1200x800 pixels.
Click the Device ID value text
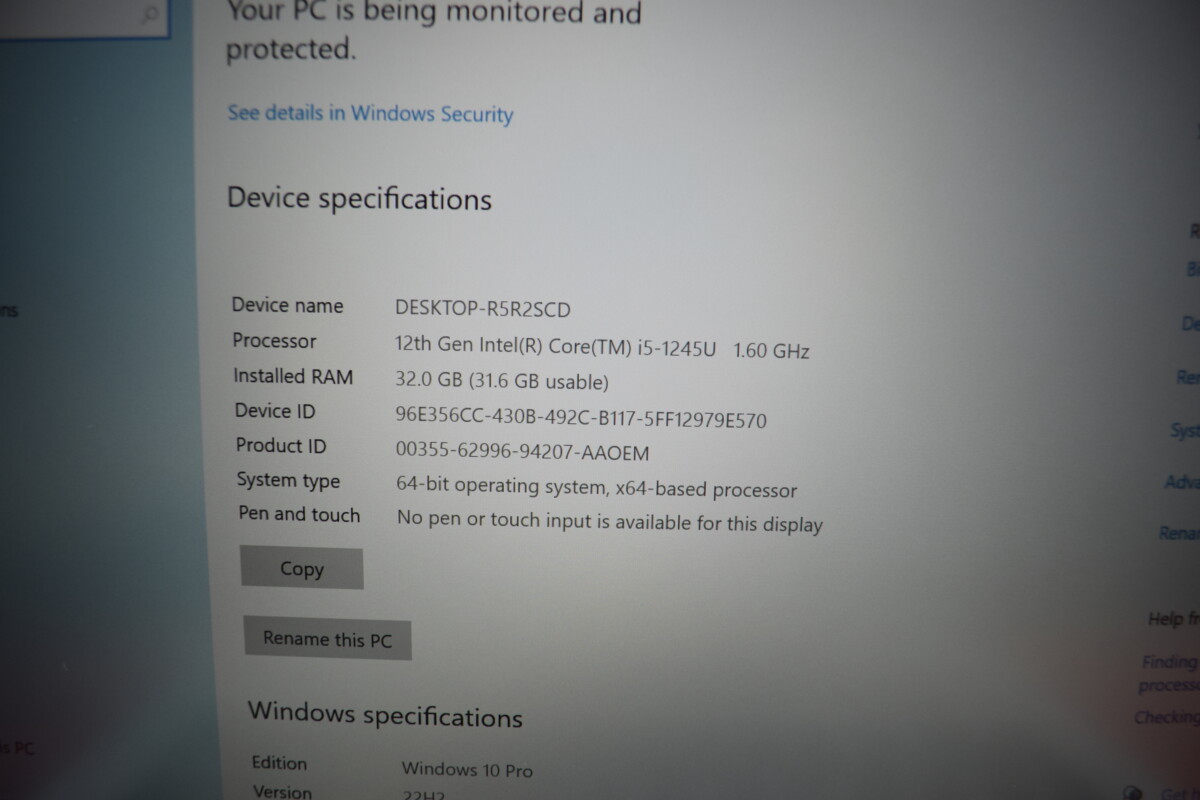[x=581, y=418]
